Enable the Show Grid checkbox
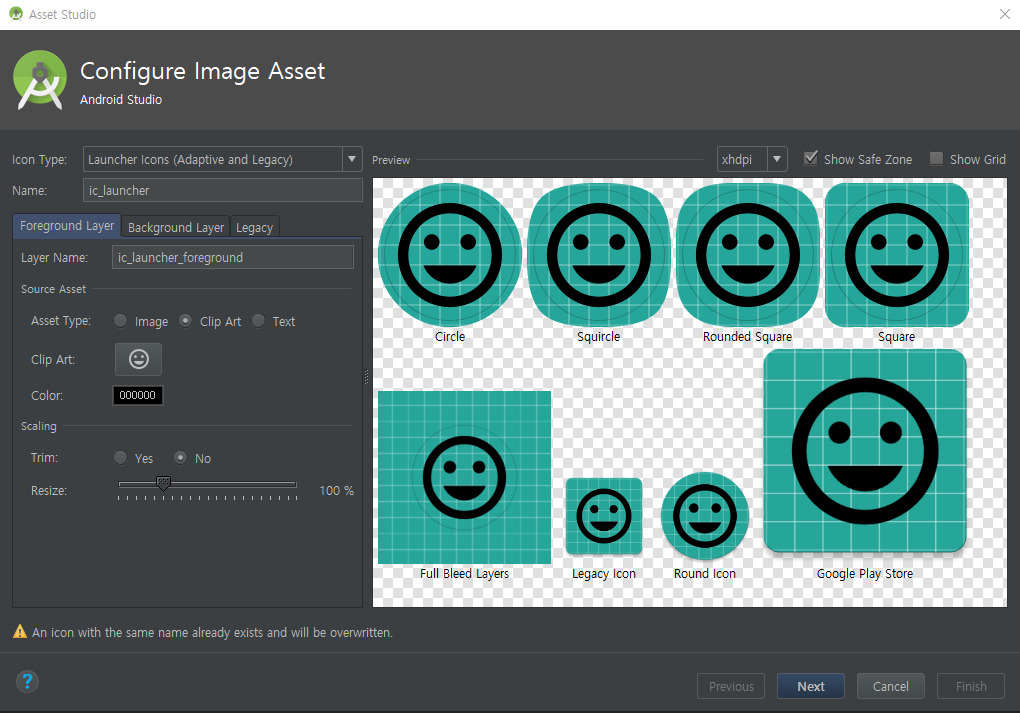The width and height of the screenshot is (1020, 713). 937,158
